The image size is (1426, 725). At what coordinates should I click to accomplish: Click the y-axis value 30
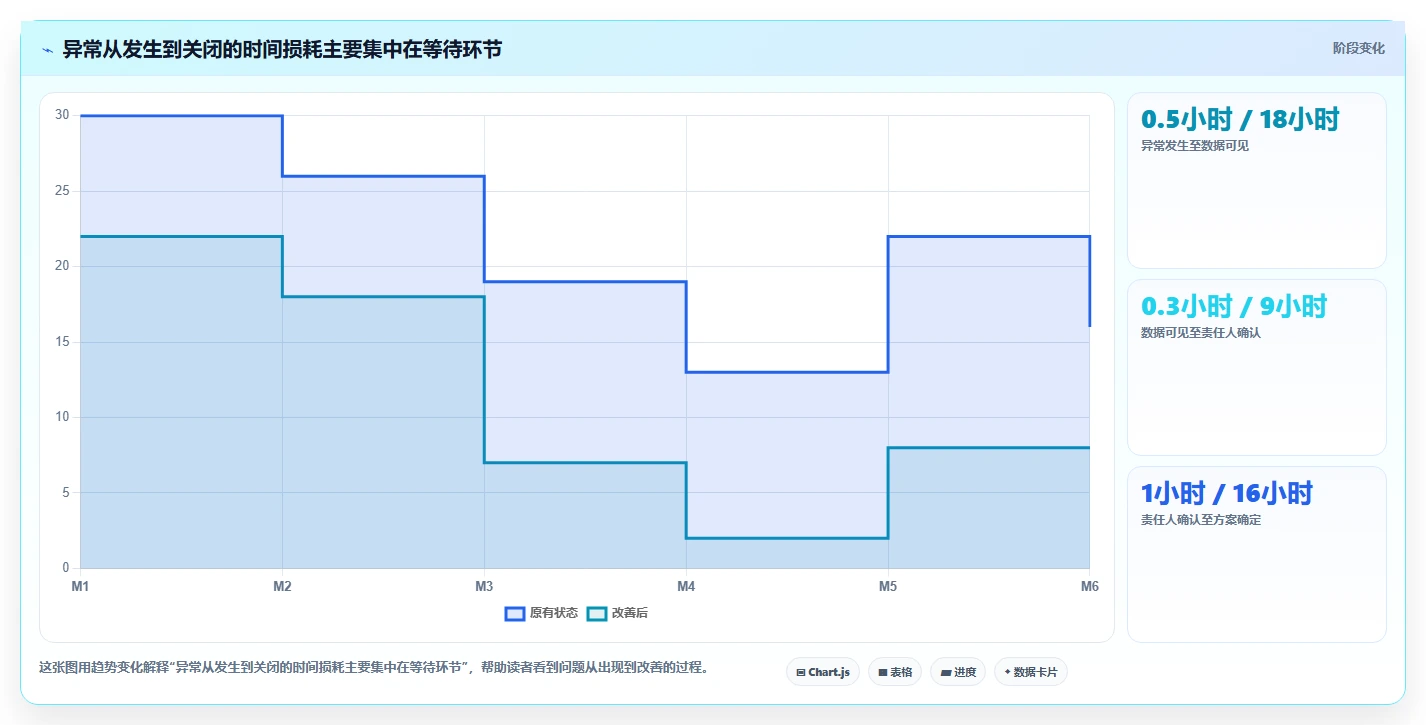click(x=62, y=115)
